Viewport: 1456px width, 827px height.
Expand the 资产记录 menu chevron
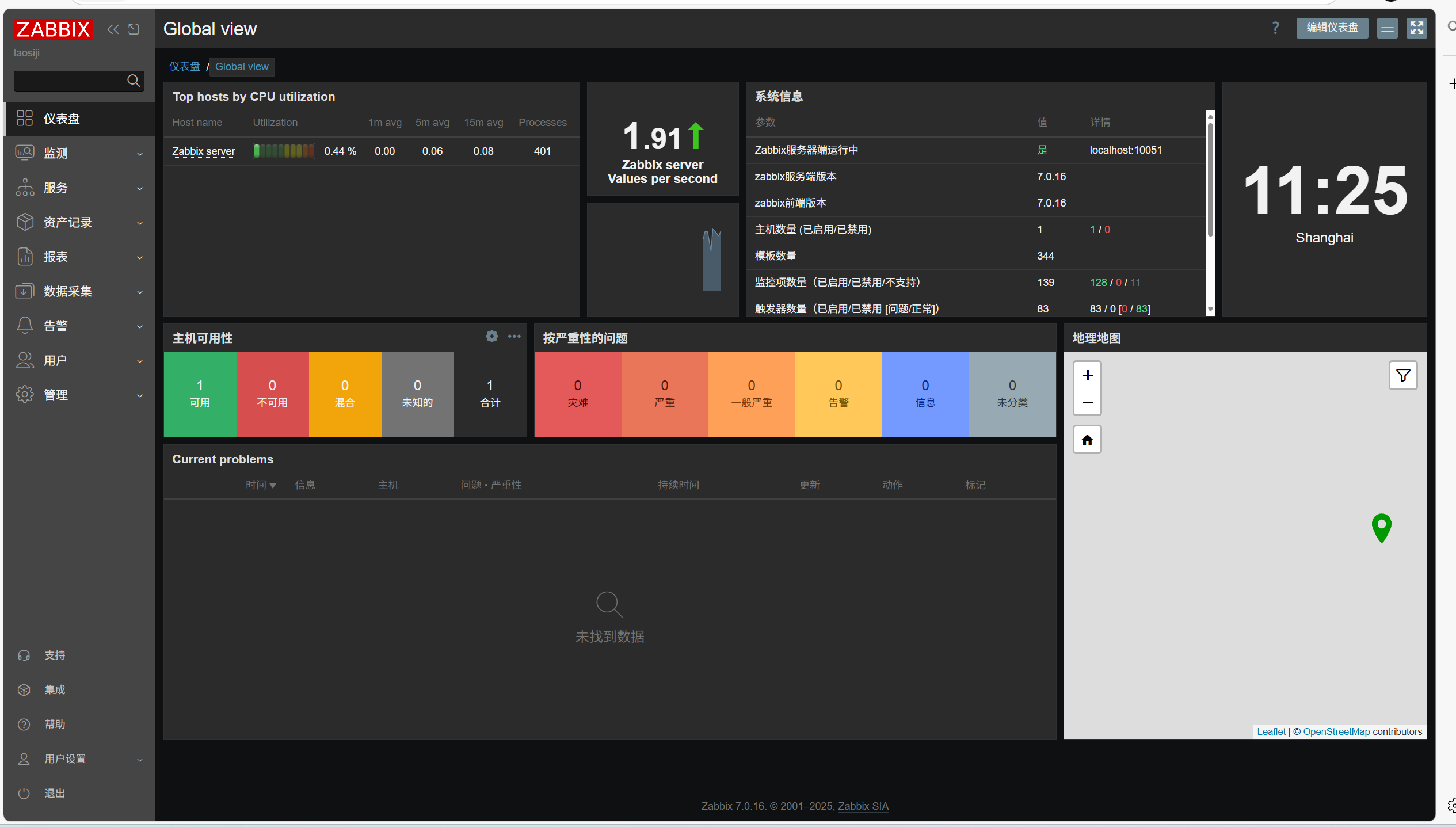click(140, 223)
